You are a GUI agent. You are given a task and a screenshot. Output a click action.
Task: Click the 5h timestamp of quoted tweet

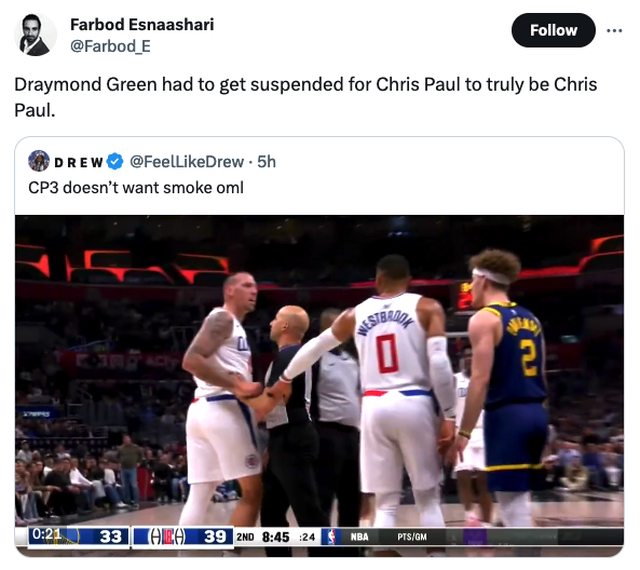267,162
